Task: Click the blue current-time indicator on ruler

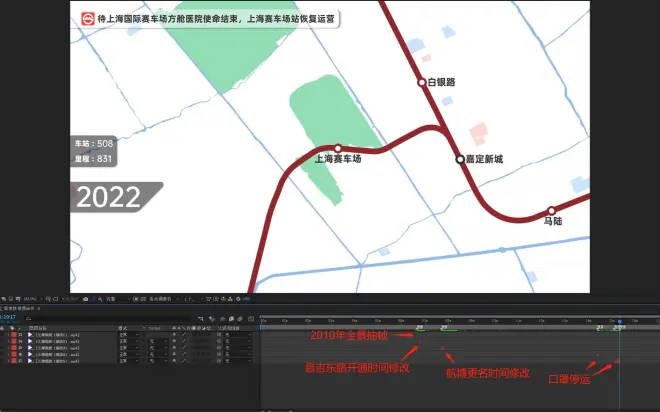Action: pyautogui.click(x=619, y=321)
